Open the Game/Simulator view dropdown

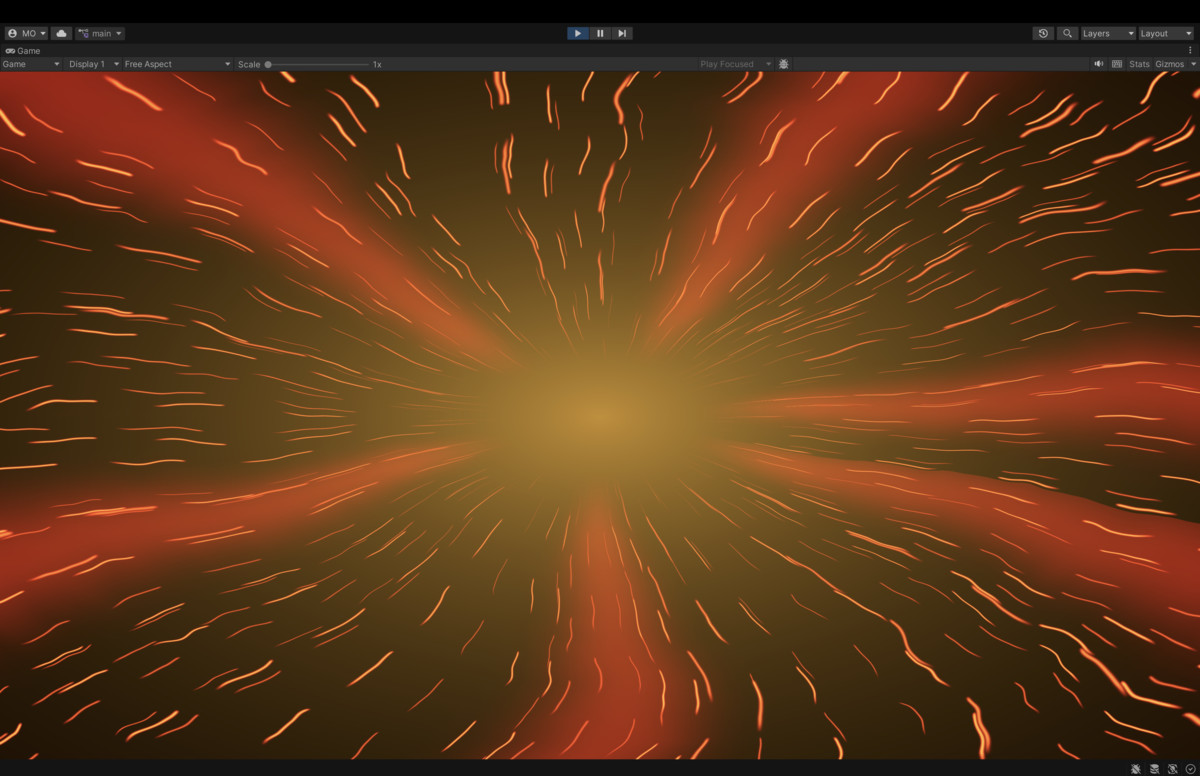[31, 64]
